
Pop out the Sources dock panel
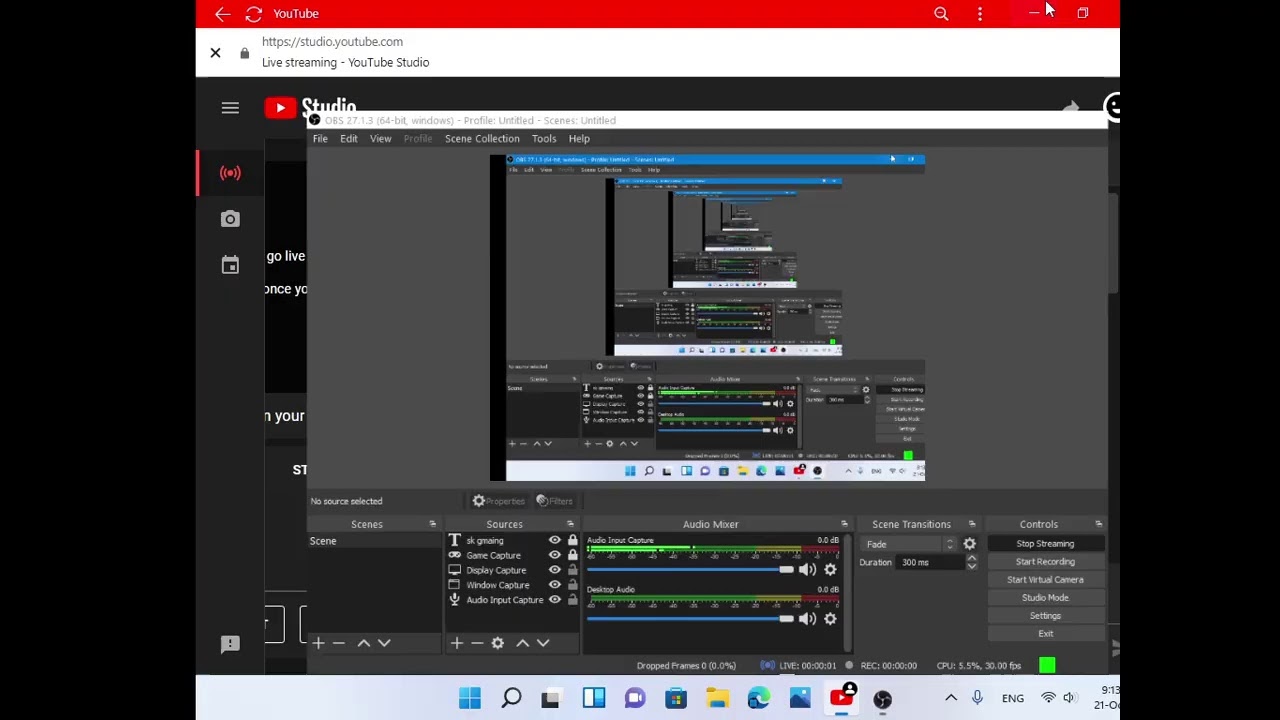(x=570, y=524)
